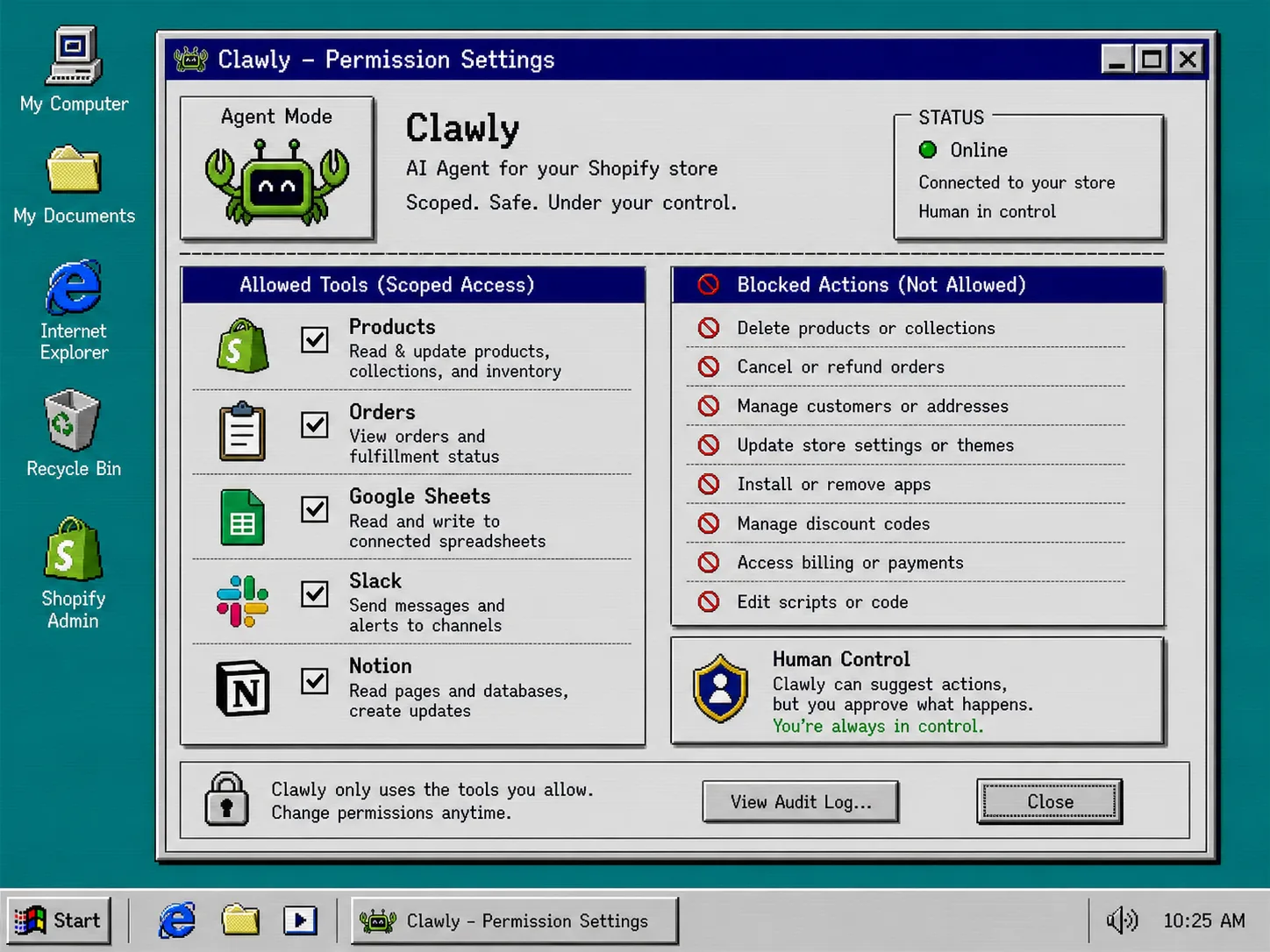Viewport: 1270px width, 952px height.
Task: Click the "Human in control" status text
Action: (x=987, y=211)
